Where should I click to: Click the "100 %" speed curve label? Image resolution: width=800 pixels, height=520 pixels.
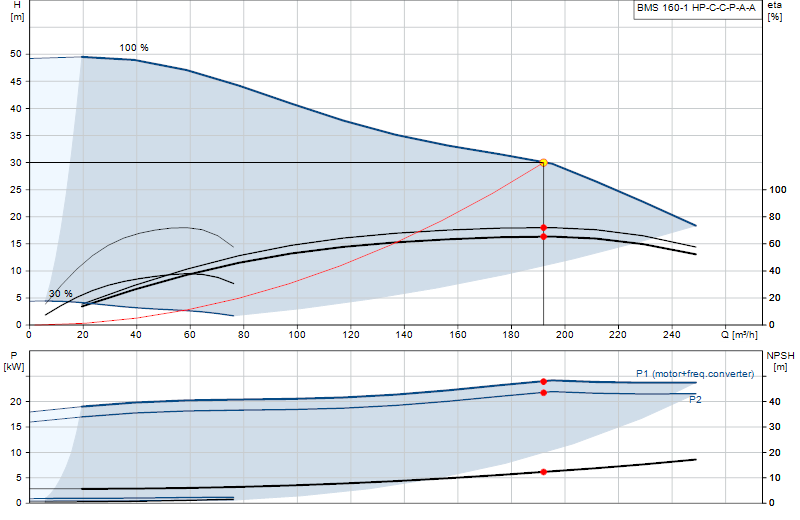point(134,47)
